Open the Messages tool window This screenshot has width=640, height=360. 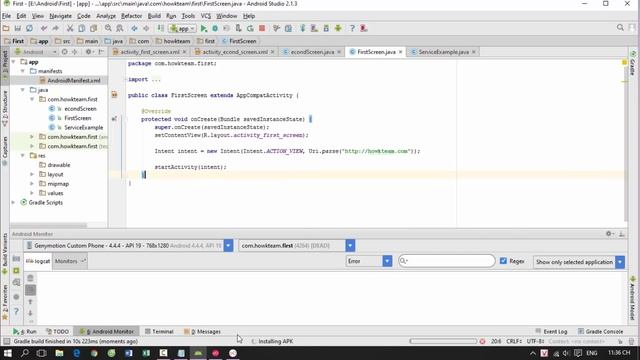pyautogui.click(x=202, y=331)
